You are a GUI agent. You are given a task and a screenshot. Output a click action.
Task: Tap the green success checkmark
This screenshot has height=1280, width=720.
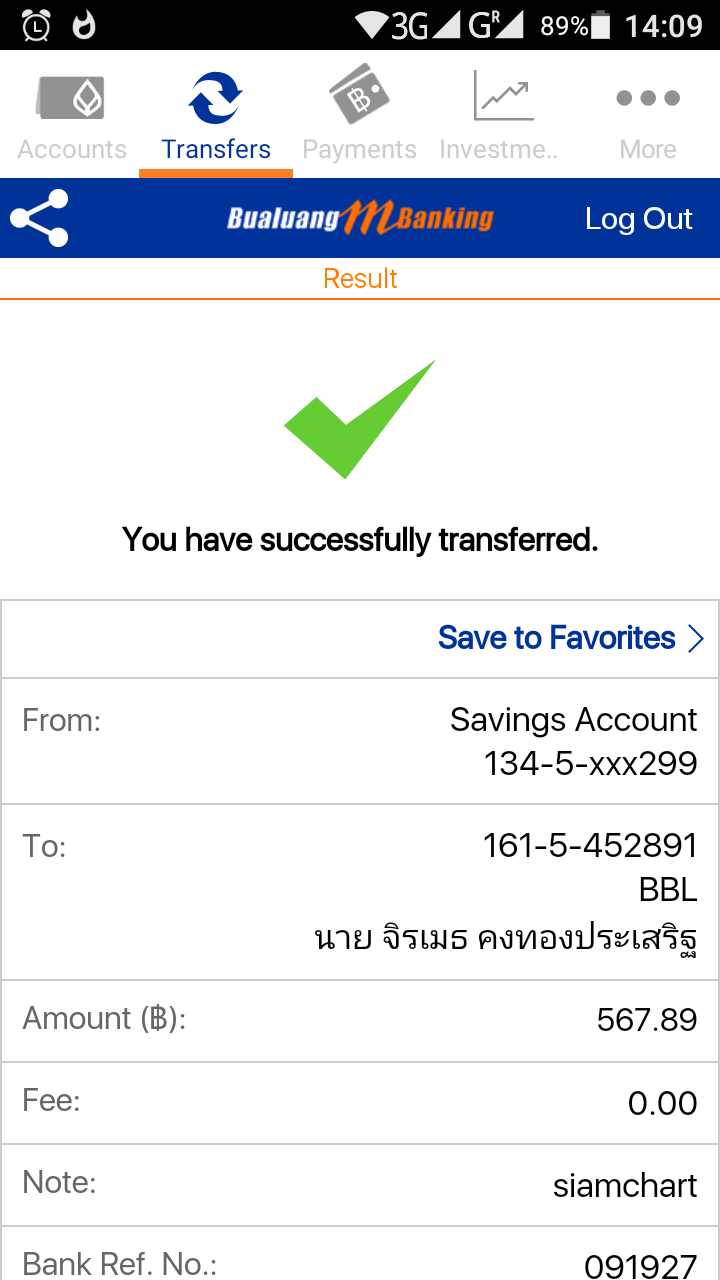[360, 419]
